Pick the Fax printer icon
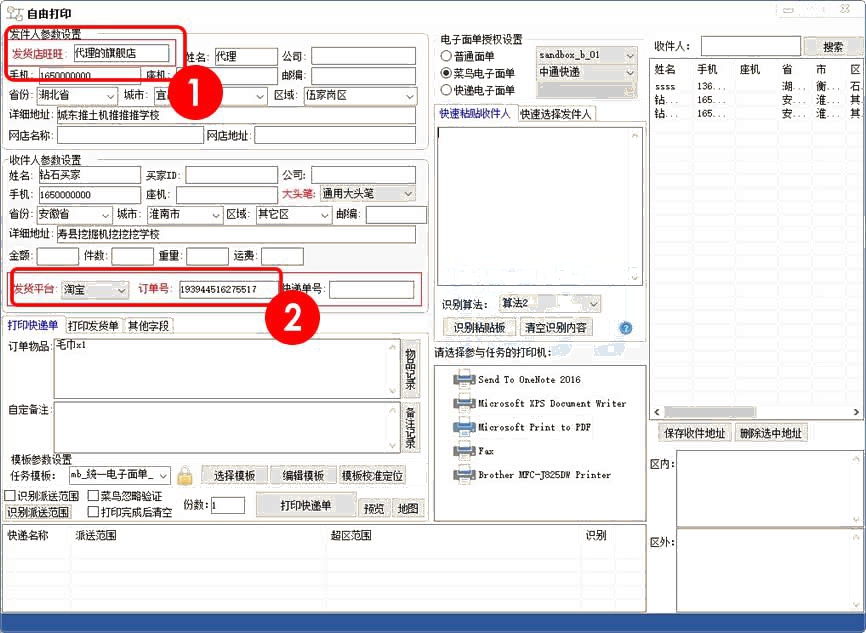This screenshot has height=633, width=866. [x=463, y=451]
